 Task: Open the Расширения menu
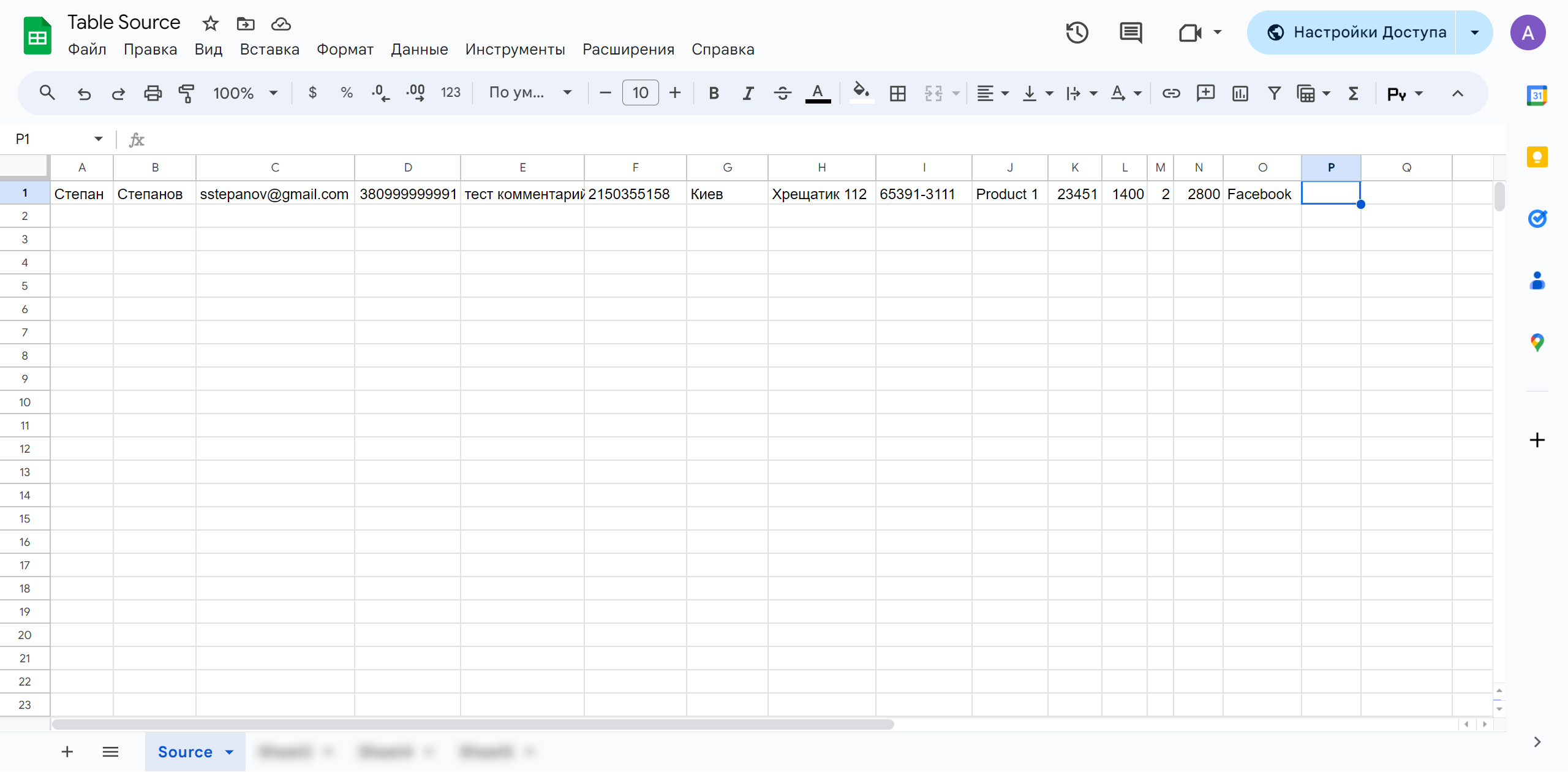pyautogui.click(x=628, y=49)
